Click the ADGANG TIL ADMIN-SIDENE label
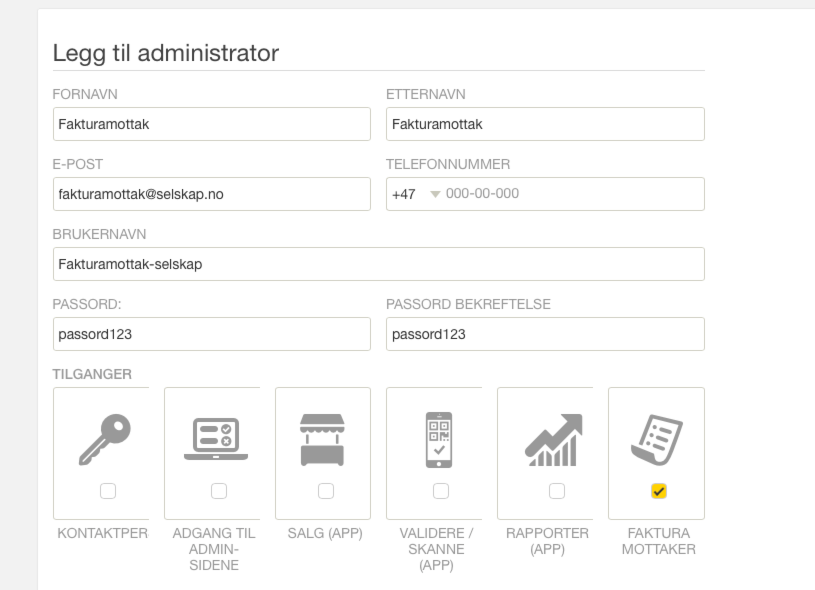Viewport: 815px width, 590px height. point(214,549)
